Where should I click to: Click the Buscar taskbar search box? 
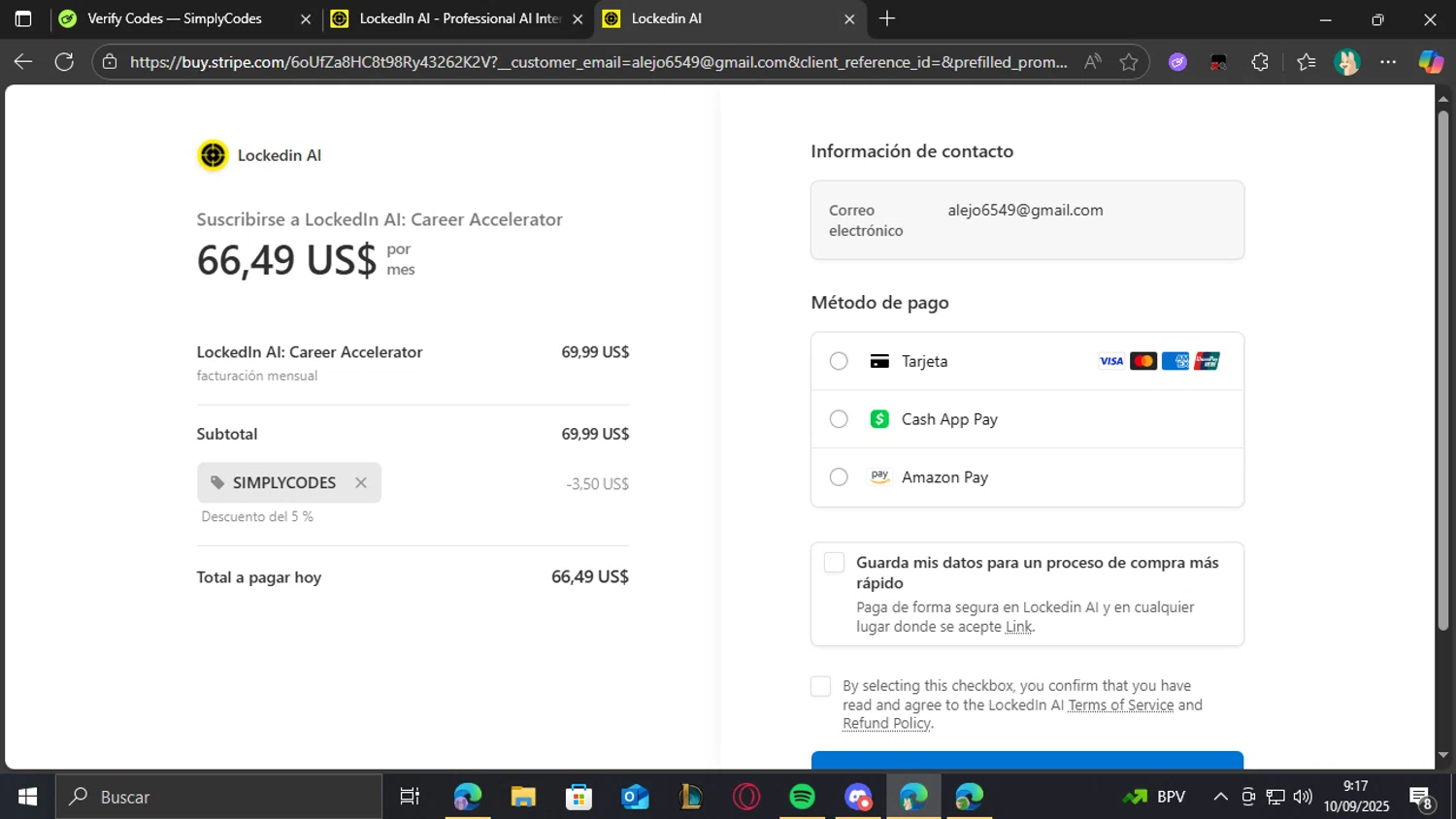tap(218, 797)
